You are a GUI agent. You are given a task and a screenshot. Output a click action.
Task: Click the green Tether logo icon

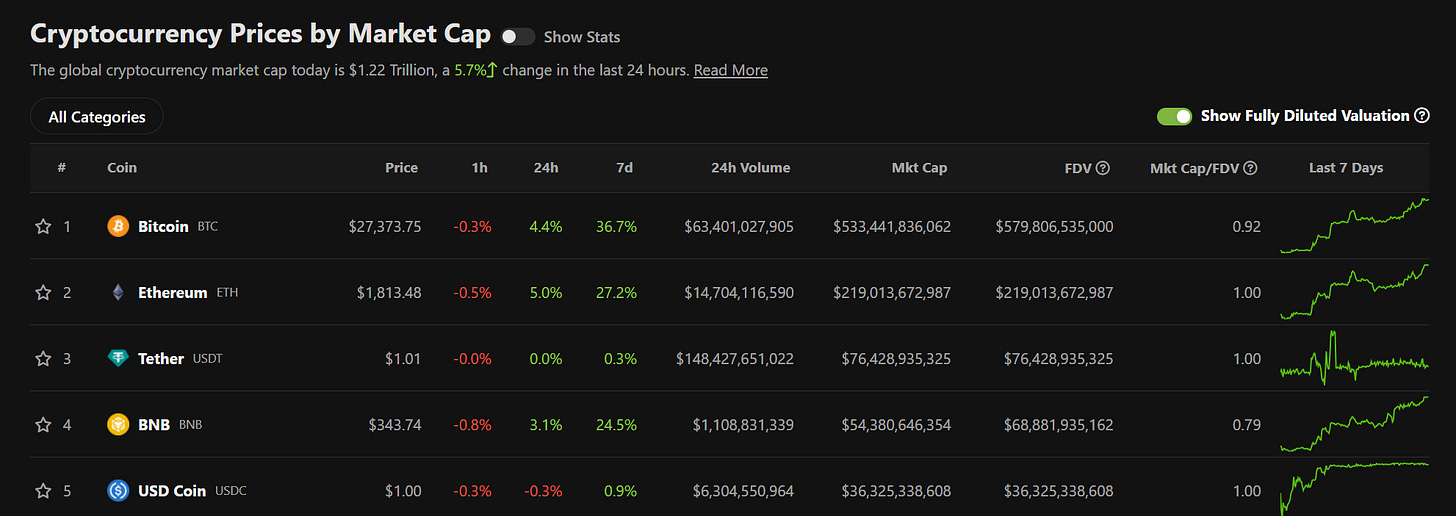pyautogui.click(x=118, y=359)
